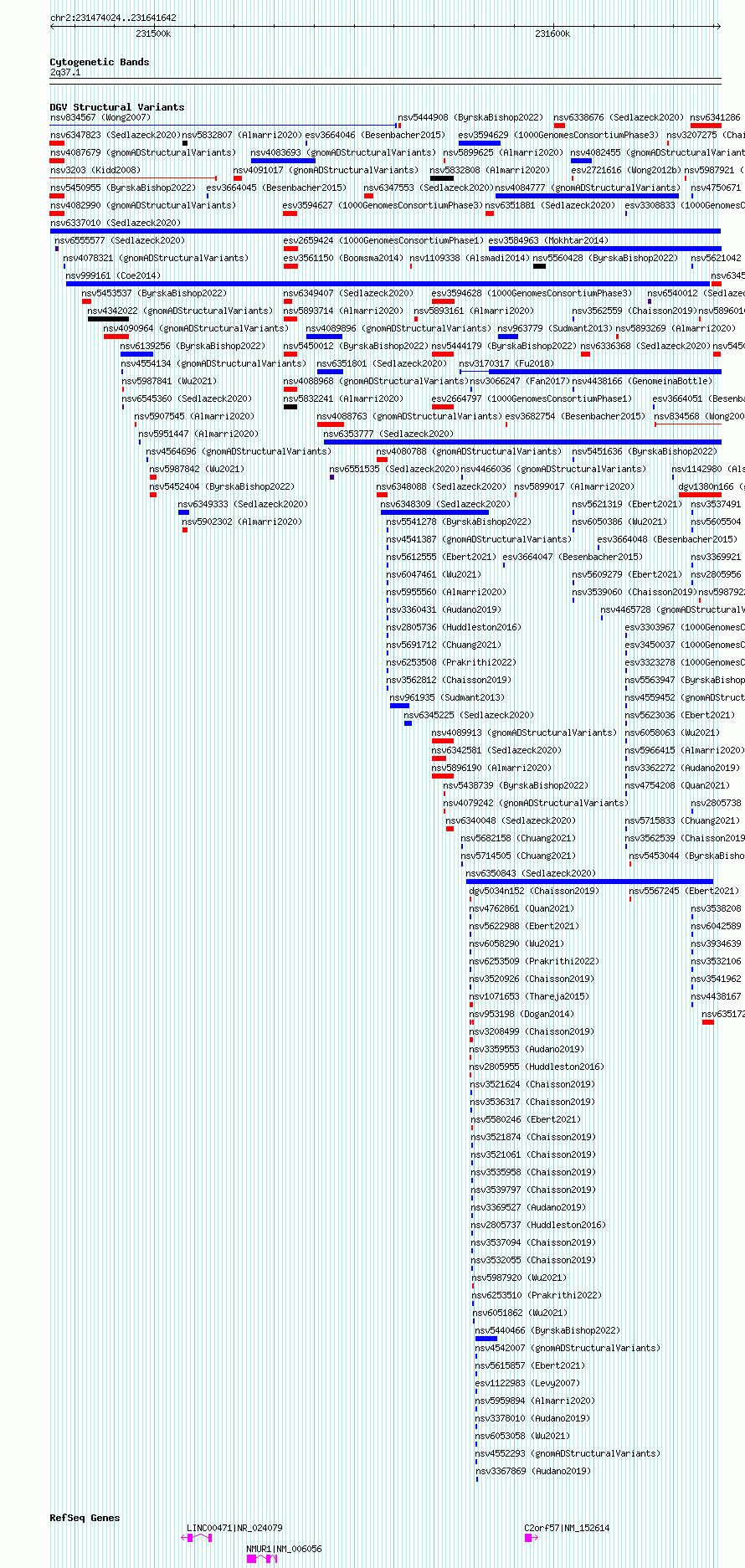Image resolution: width=745 pixels, height=1568 pixels.
Task: Open variant nsv5567245 (Ebert2021)
Action: (x=684, y=892)
